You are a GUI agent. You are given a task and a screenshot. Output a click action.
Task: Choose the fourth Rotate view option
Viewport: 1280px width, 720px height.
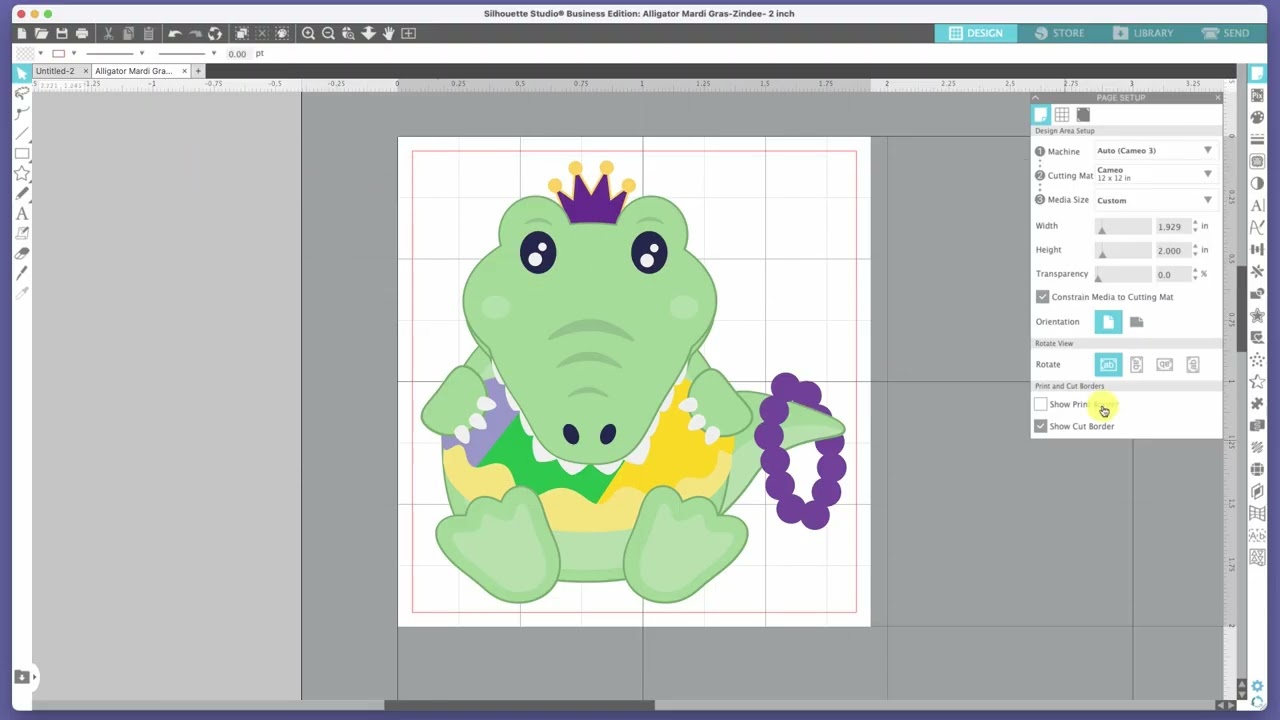tap(1192, 364)
